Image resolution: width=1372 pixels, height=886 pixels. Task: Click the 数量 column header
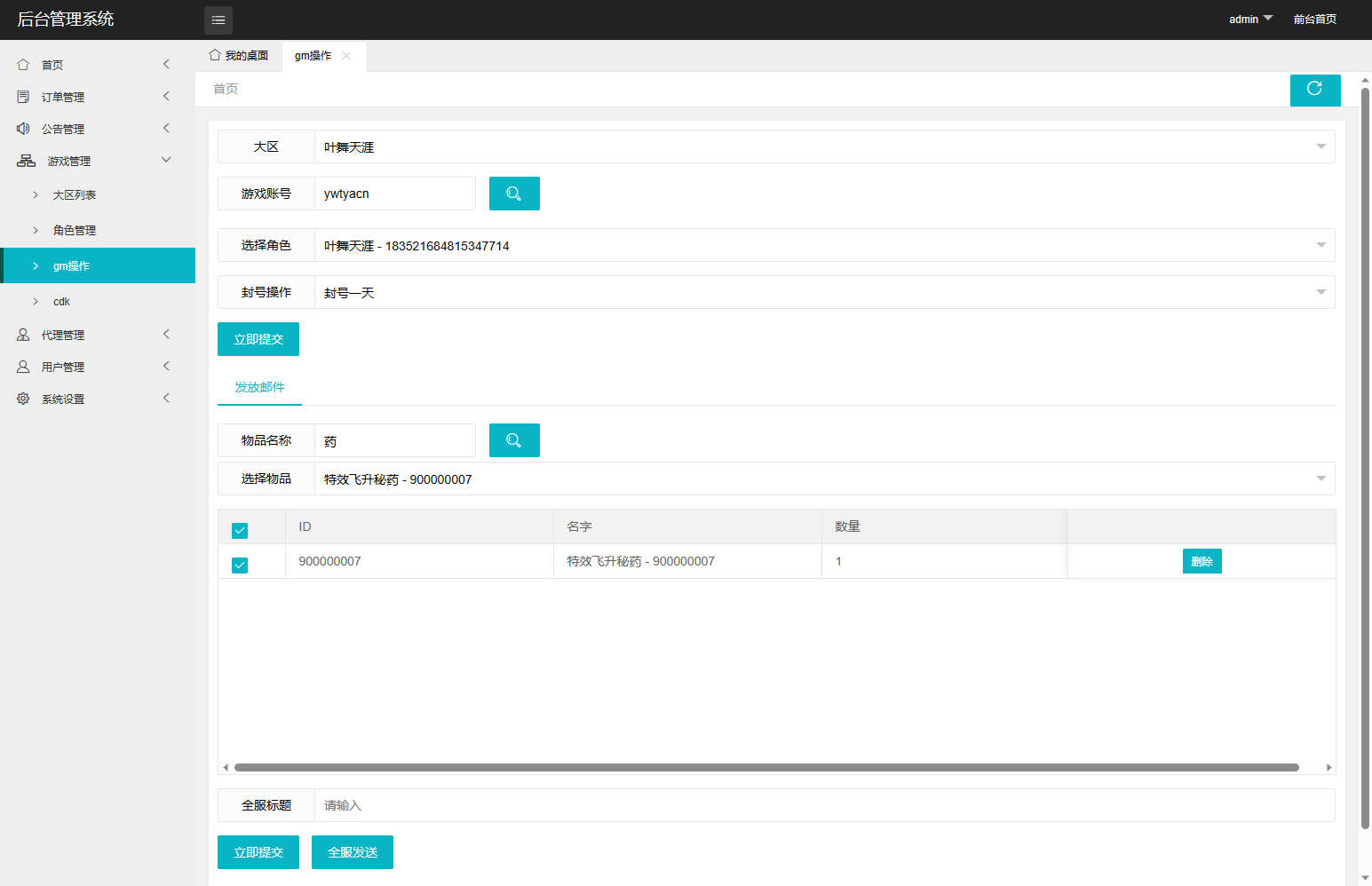coord(944,526)
